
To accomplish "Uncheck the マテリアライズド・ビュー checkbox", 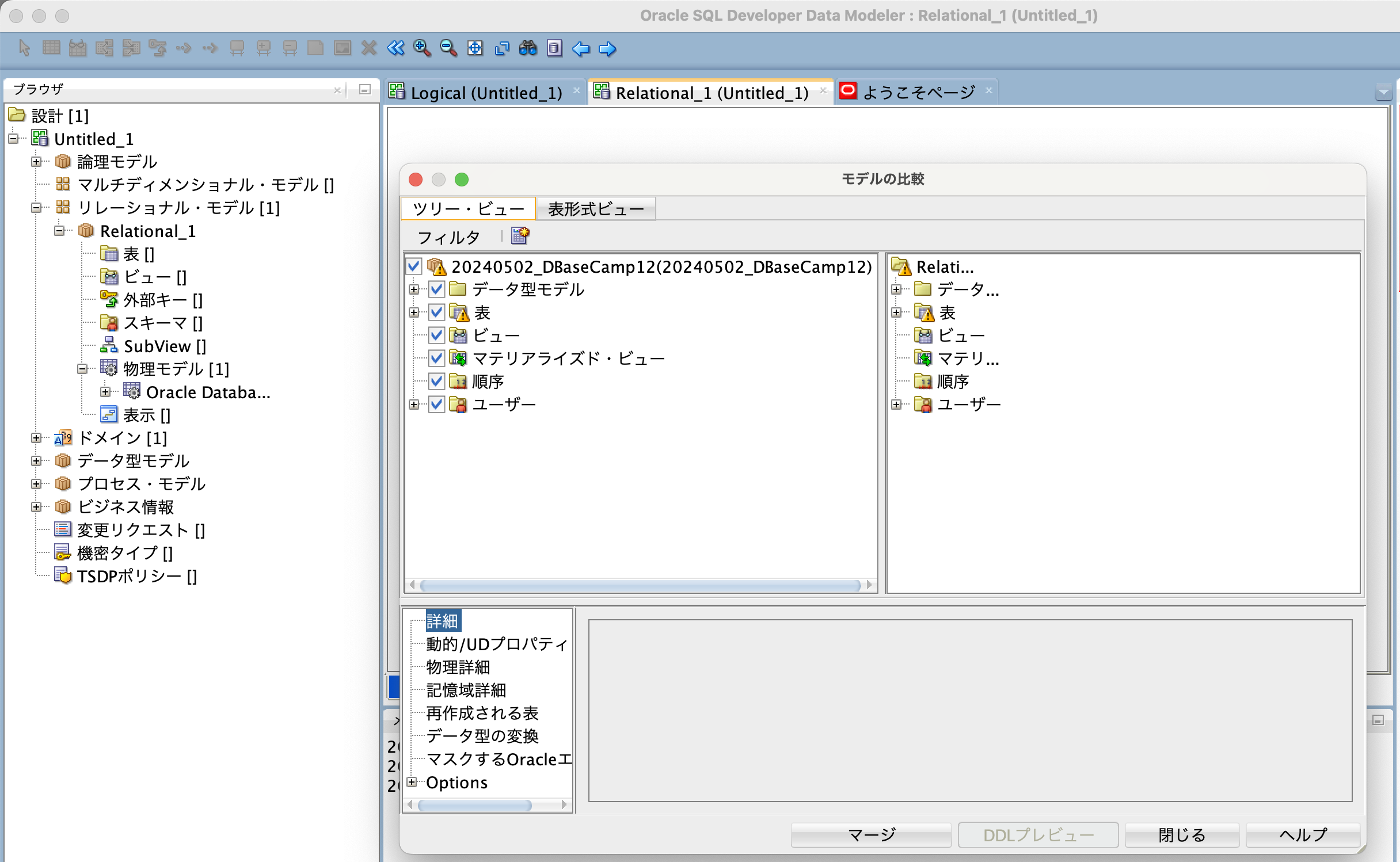I will (x=436, y=358).
